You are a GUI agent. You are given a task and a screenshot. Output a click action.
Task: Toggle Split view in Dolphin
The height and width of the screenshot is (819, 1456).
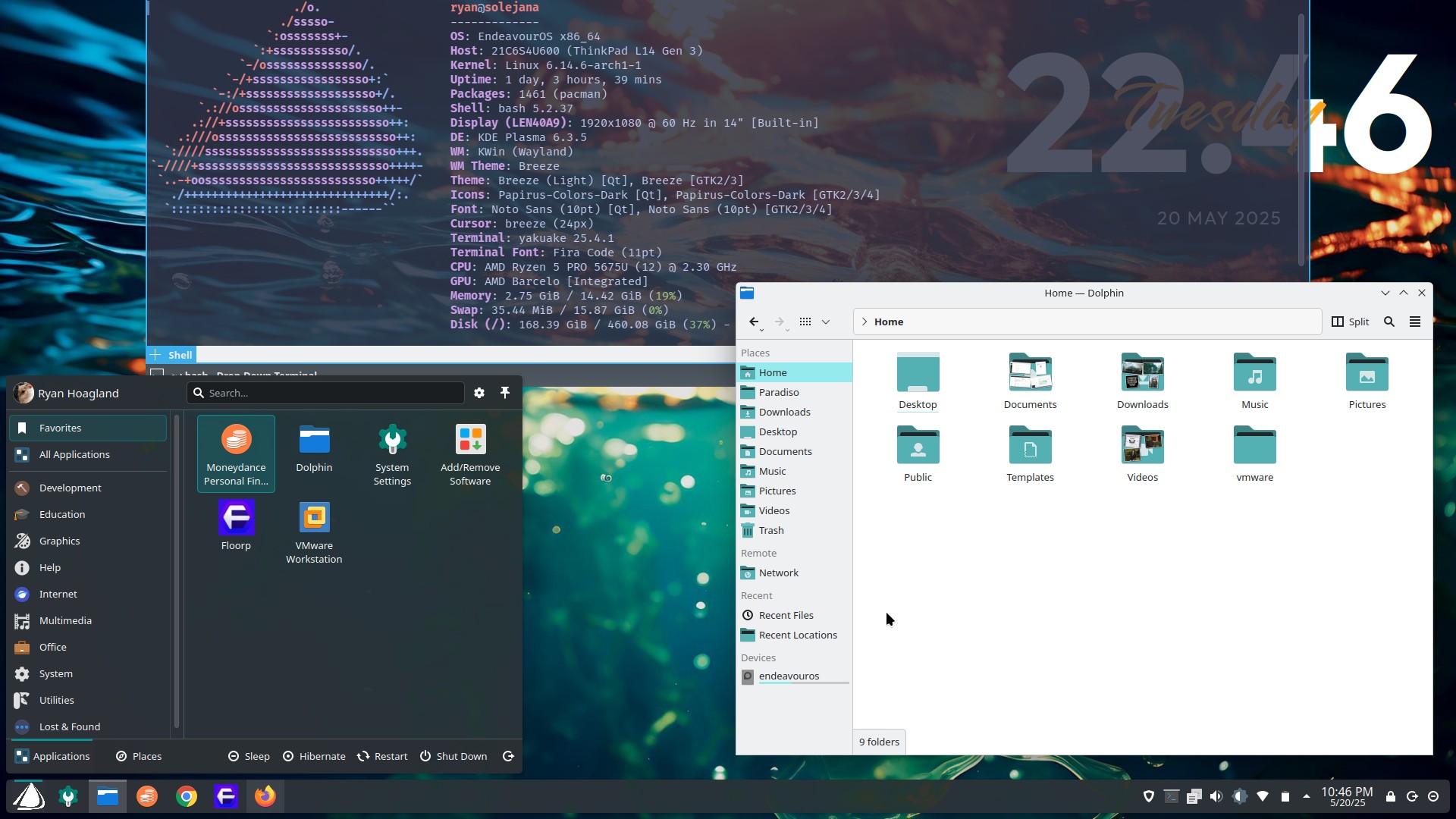1351,322
